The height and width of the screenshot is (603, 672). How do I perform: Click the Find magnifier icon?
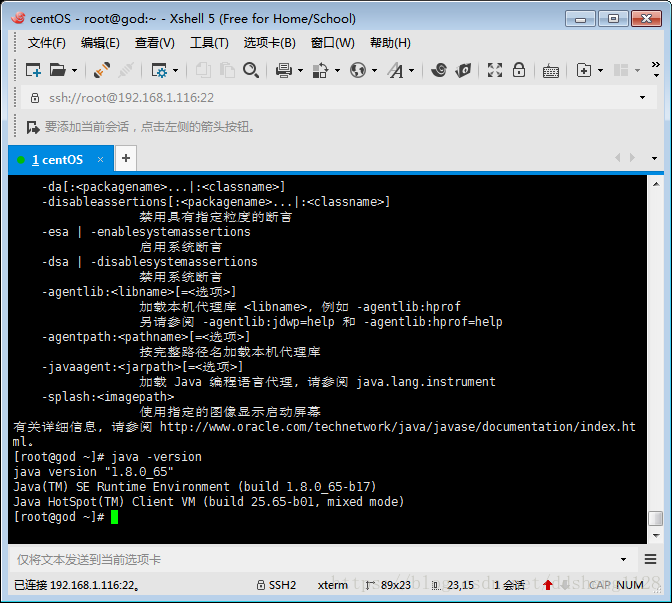point(251,70)
